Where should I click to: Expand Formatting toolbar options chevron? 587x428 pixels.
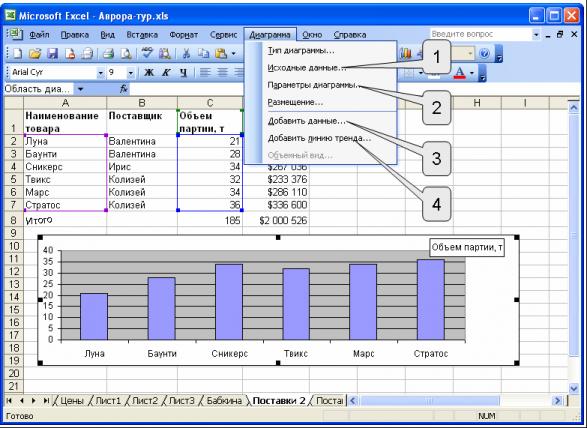click(483, 73)
